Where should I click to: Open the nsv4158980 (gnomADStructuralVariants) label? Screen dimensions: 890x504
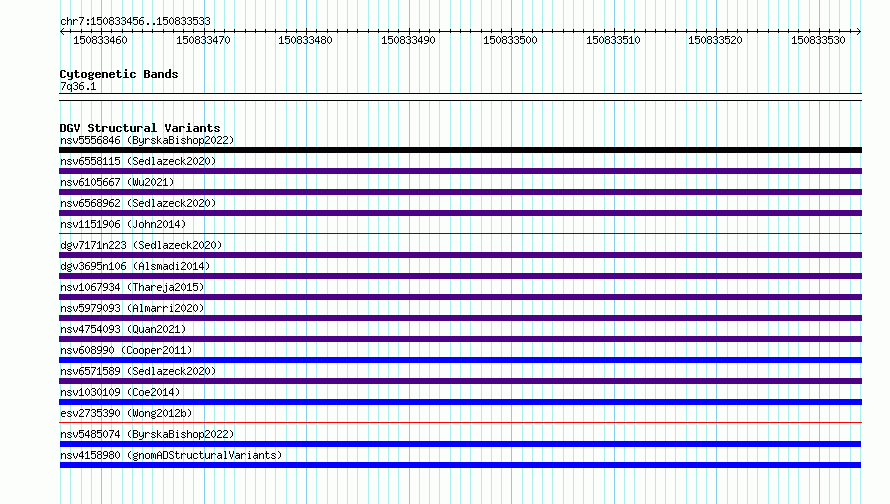point(171,455)
